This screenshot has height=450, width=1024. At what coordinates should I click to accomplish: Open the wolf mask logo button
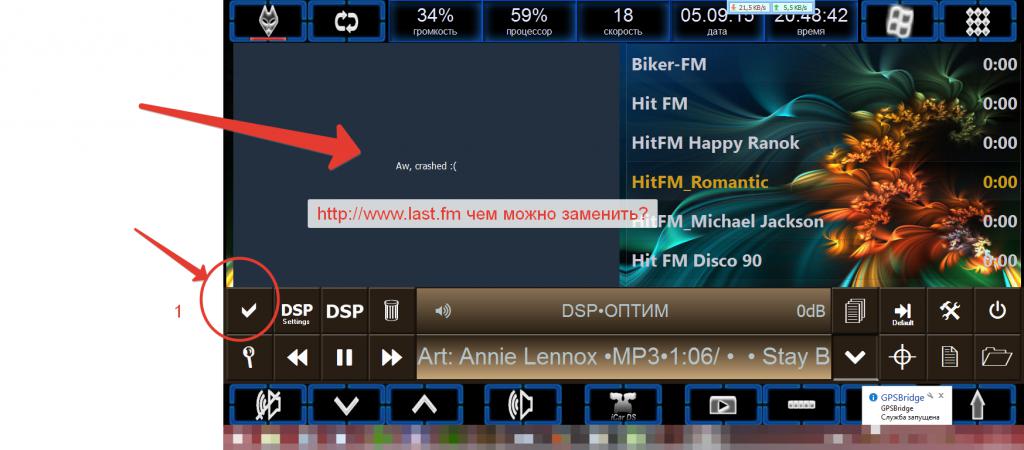click(268, 21)
